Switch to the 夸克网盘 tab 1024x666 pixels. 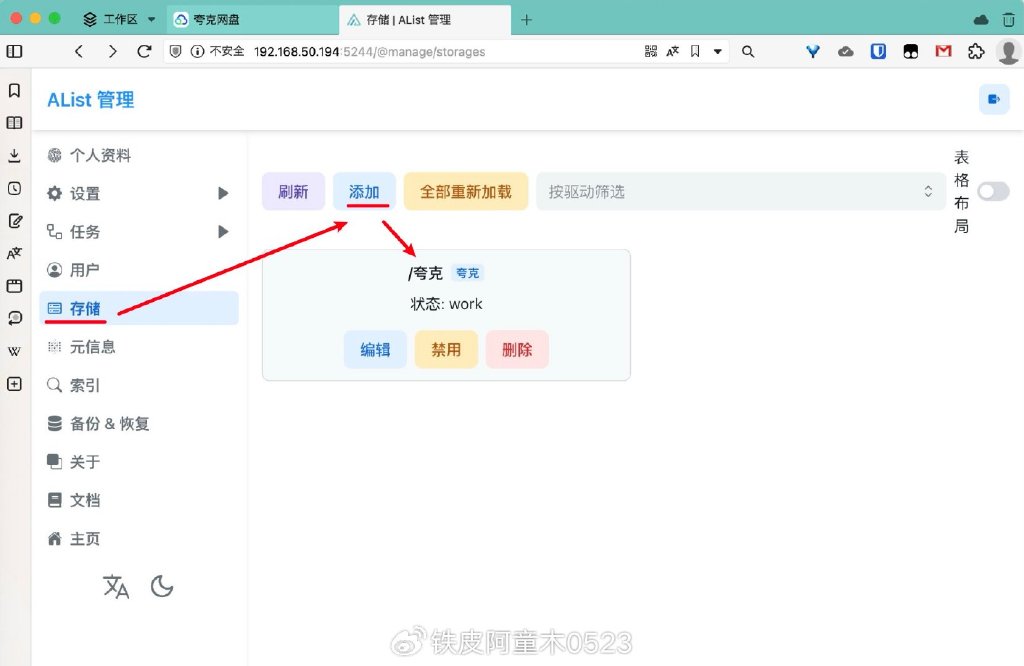[253, 20]
